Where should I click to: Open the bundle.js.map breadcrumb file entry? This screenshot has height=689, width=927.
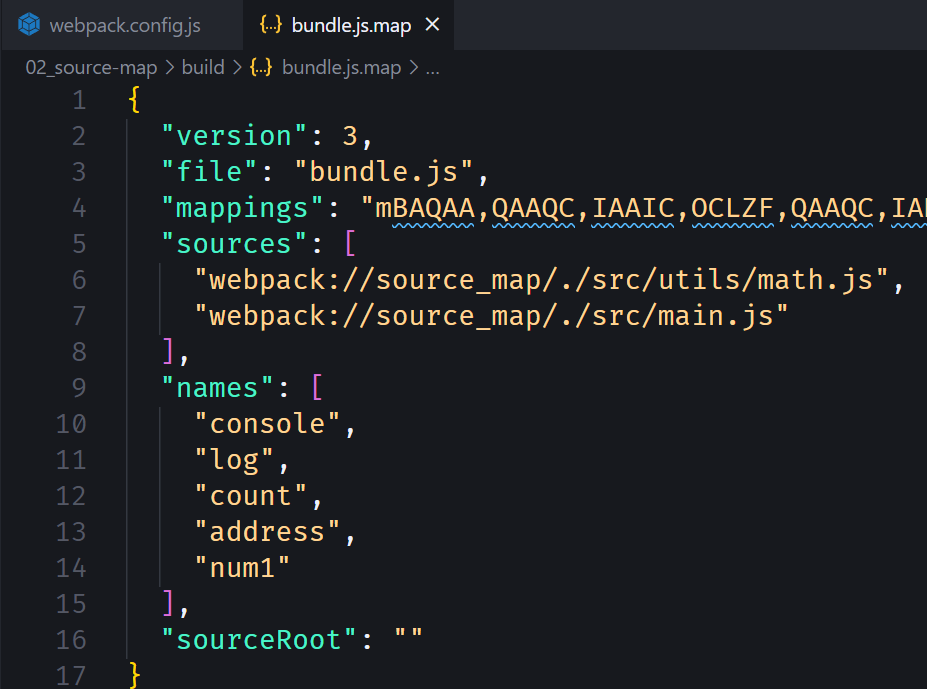(341, 68)
